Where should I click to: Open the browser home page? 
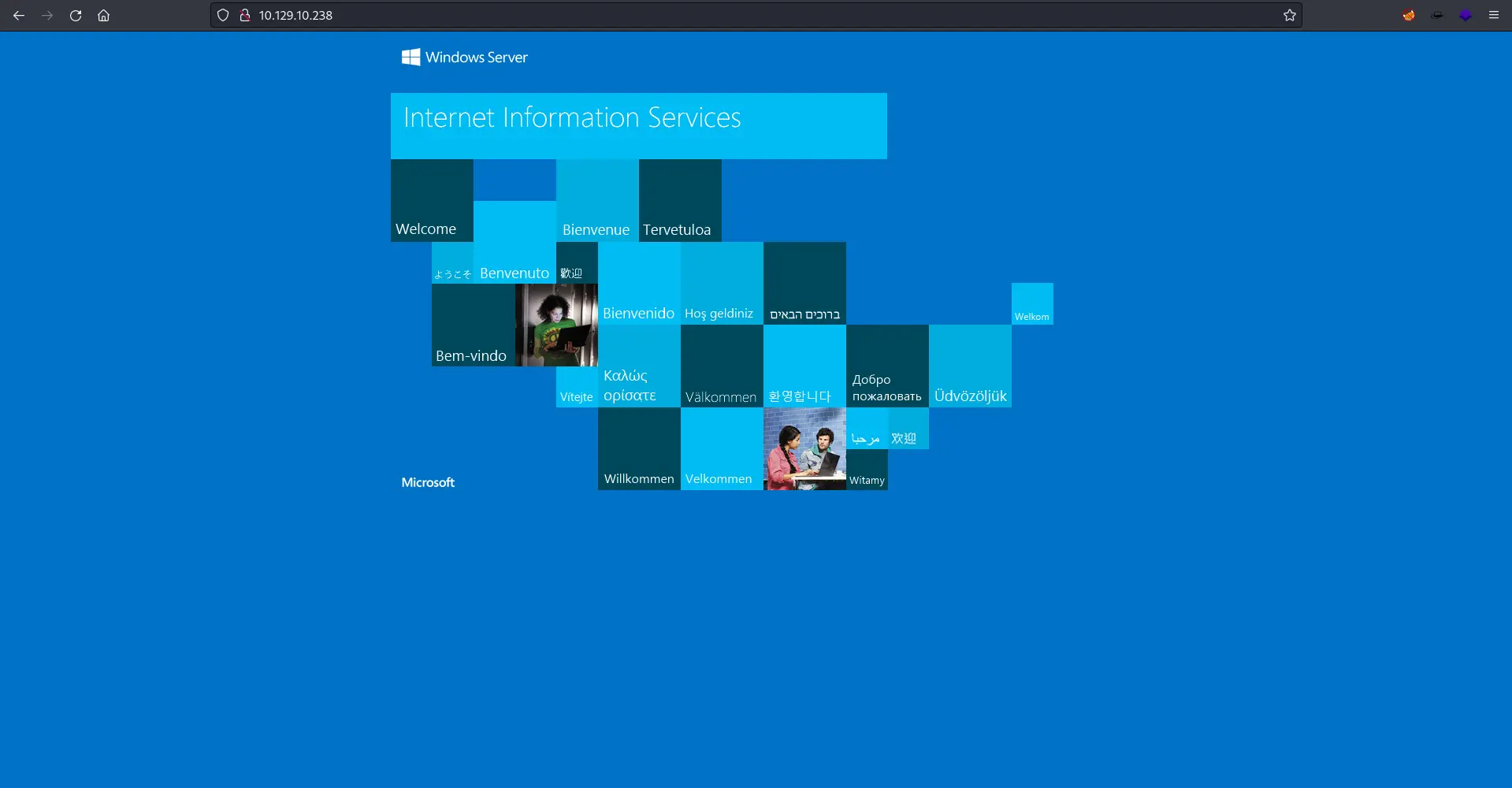(x=103, y=15)
